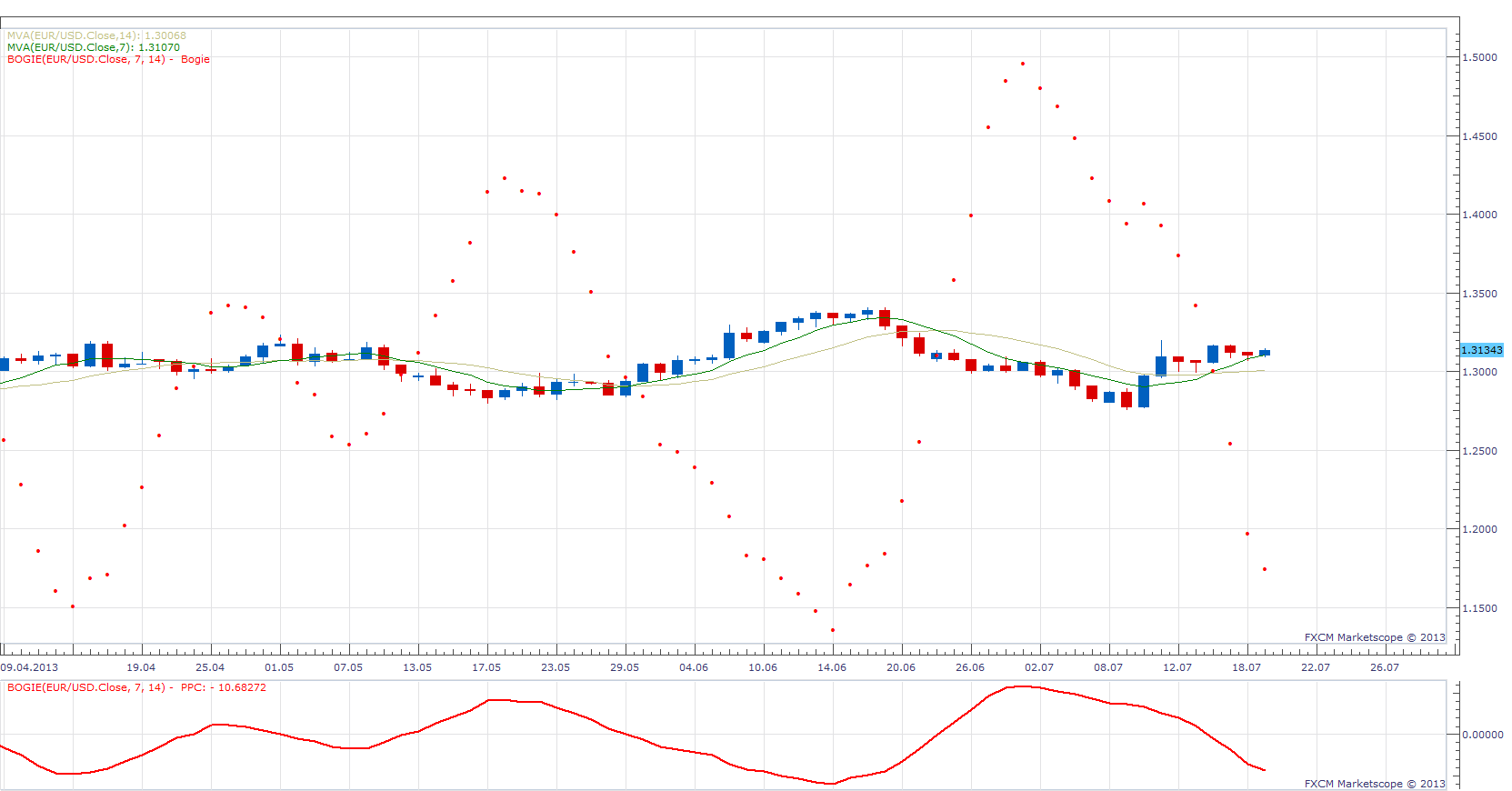Screen dimensions: 1512x791
Task: Click the large blue candle after 08.07
Action: [x=1144, y=391]
